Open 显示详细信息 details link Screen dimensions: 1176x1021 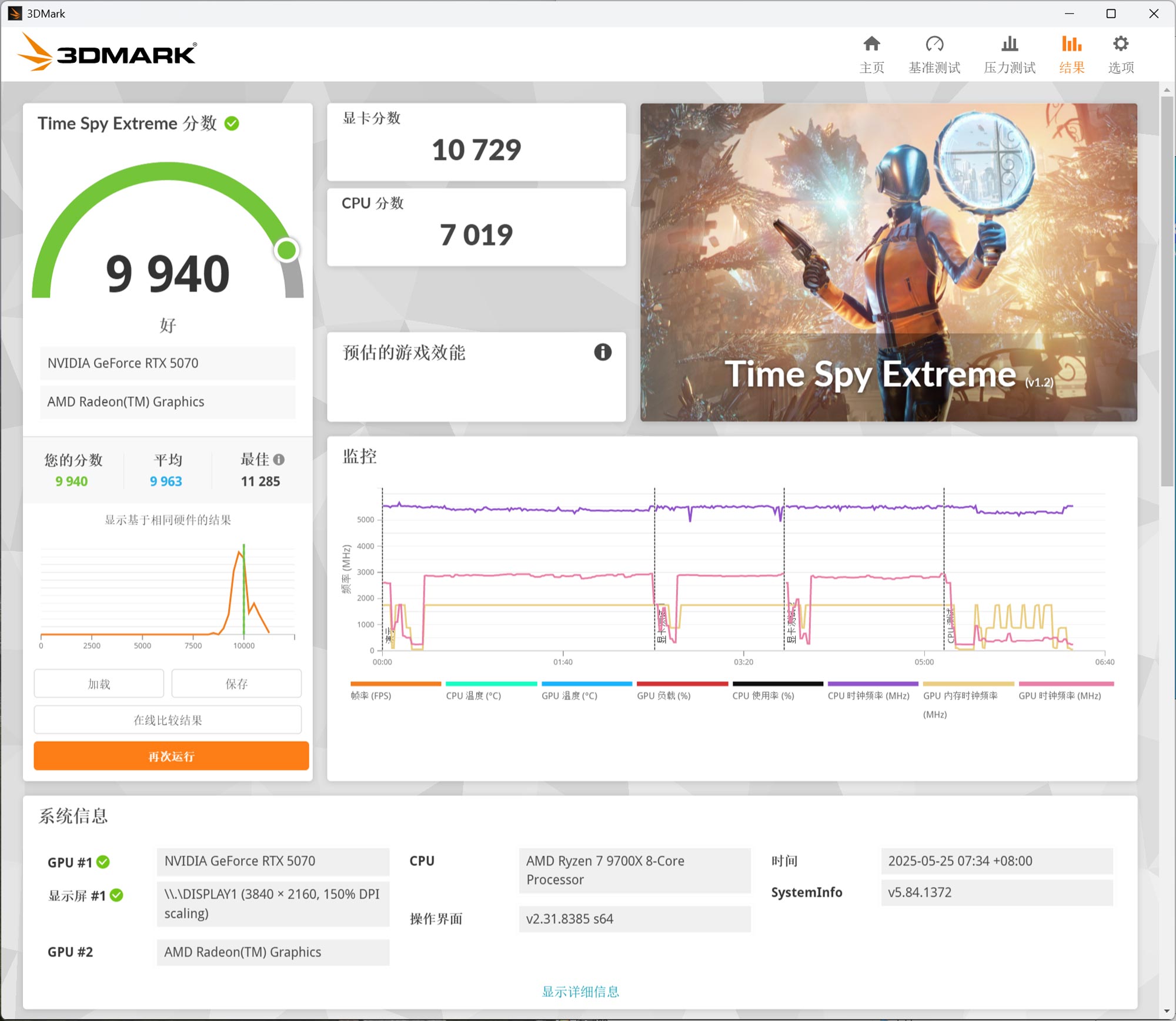pyautogui.click(x=580, y=992)
